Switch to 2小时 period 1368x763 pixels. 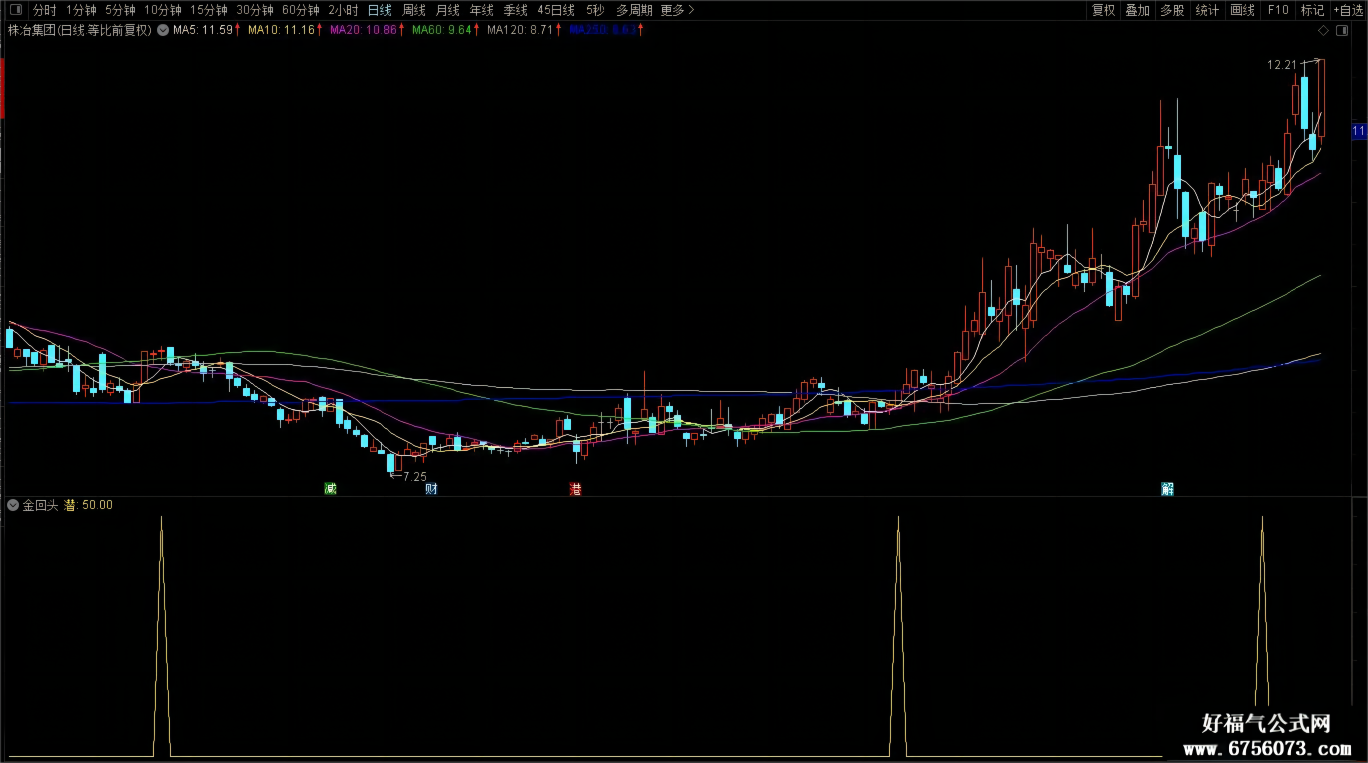point(343,10)
